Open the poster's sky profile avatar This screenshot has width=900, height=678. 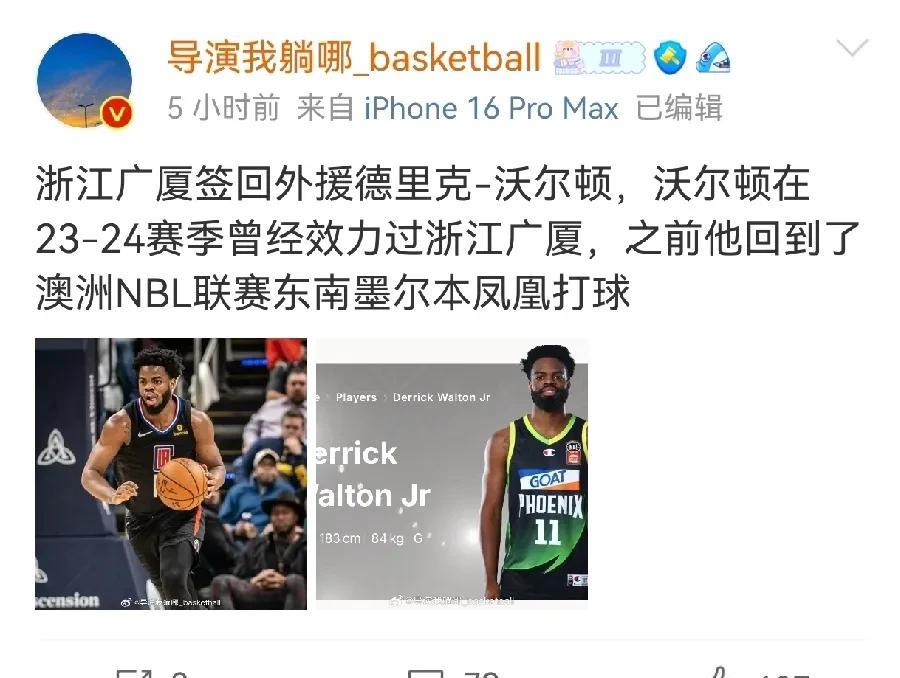[84, 80]
